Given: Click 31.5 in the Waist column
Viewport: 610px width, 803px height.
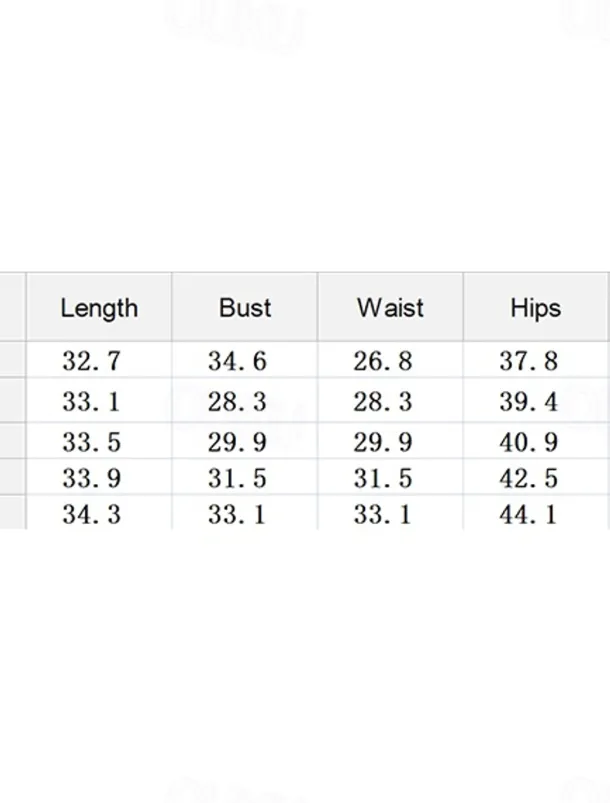Looking at the screenshot, I should click(x=382, y=478).
